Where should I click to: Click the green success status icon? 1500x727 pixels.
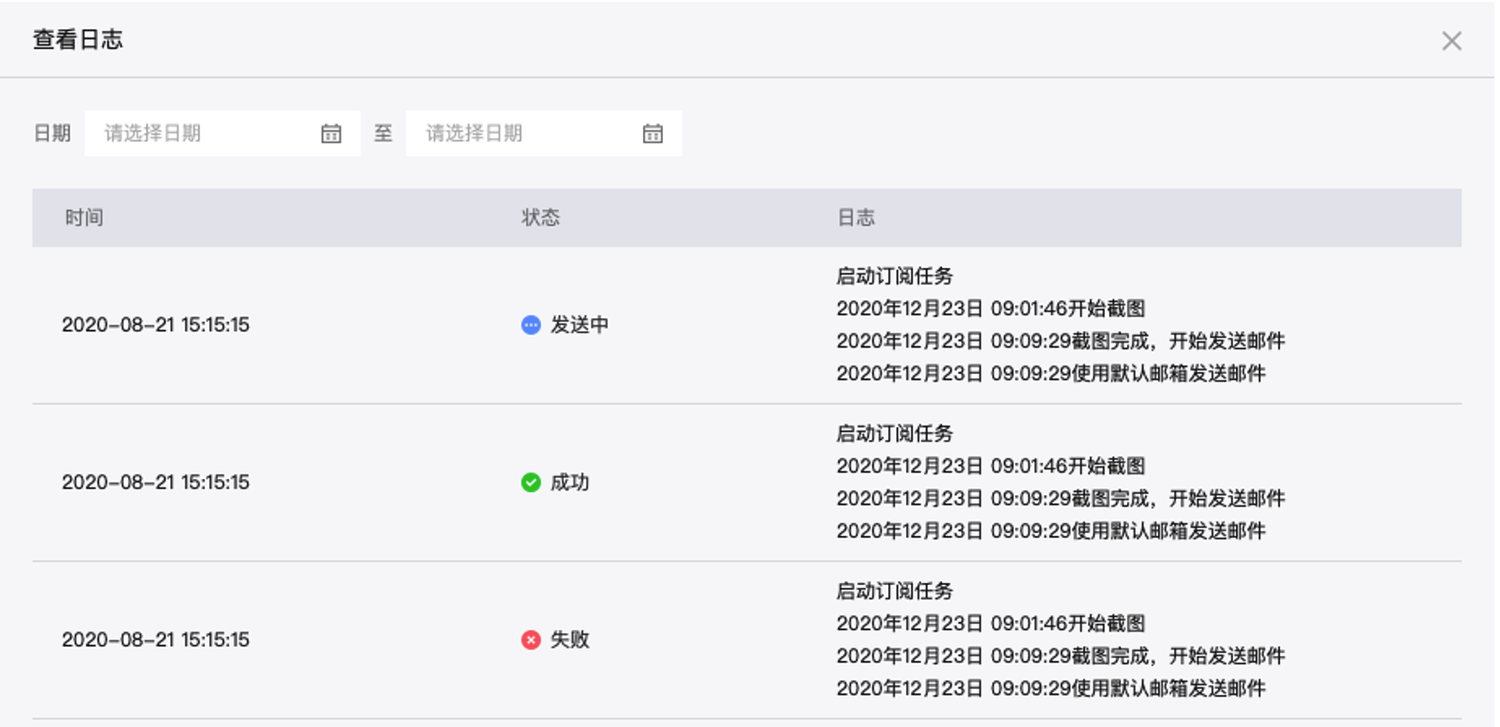tap(531, 483)
